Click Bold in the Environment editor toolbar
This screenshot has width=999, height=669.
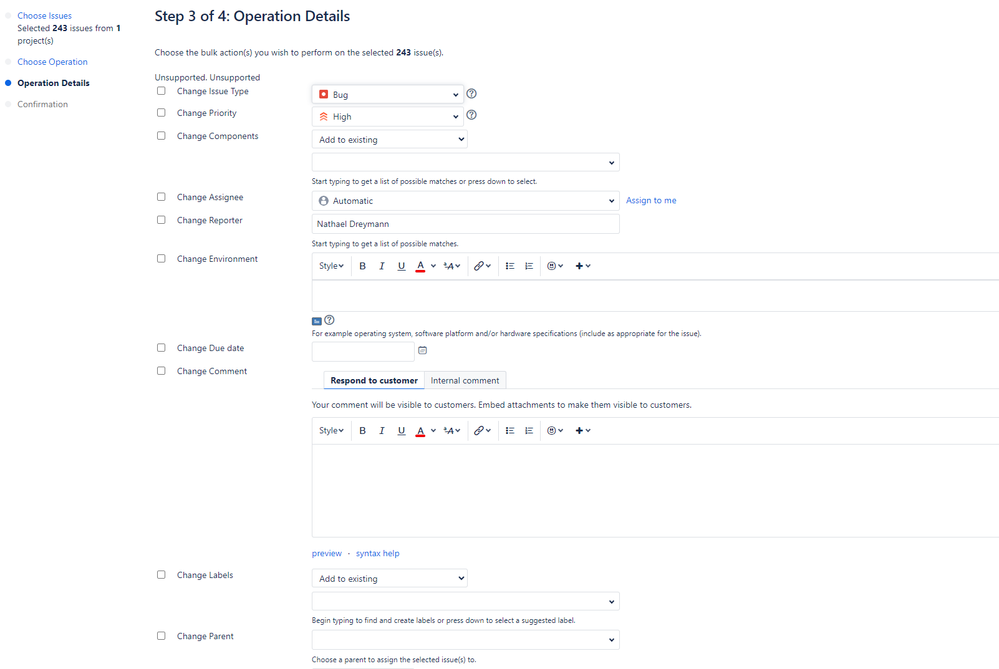pos(363,266)
